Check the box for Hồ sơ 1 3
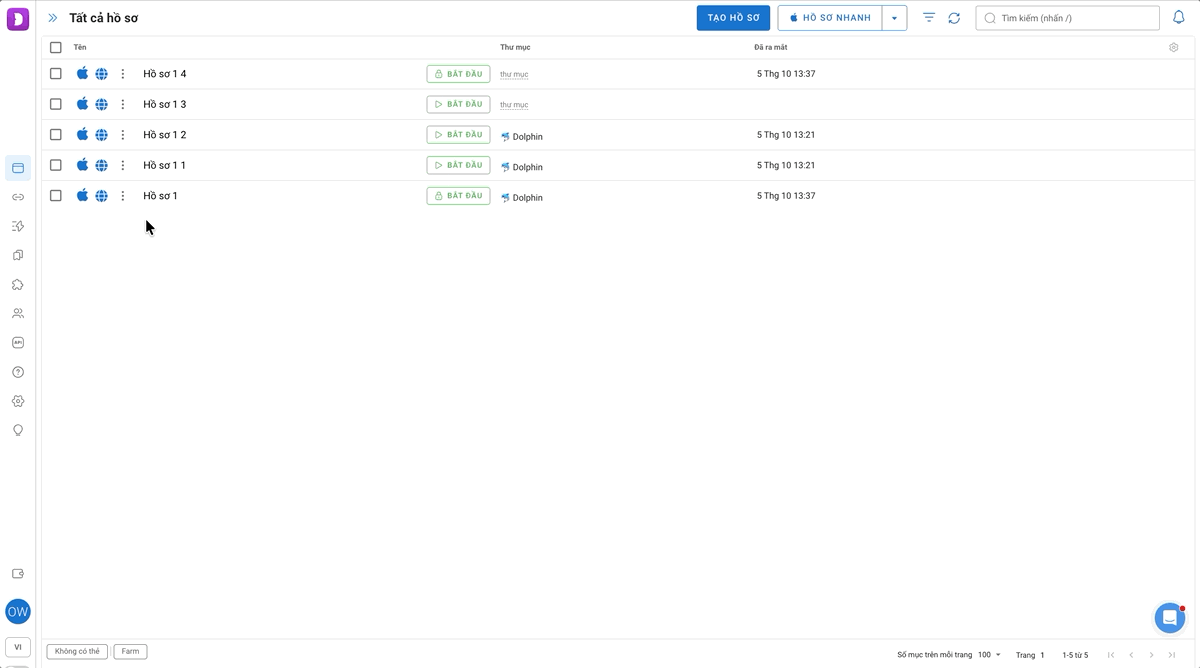1200x668 pixels. click(x=56, y=104)
